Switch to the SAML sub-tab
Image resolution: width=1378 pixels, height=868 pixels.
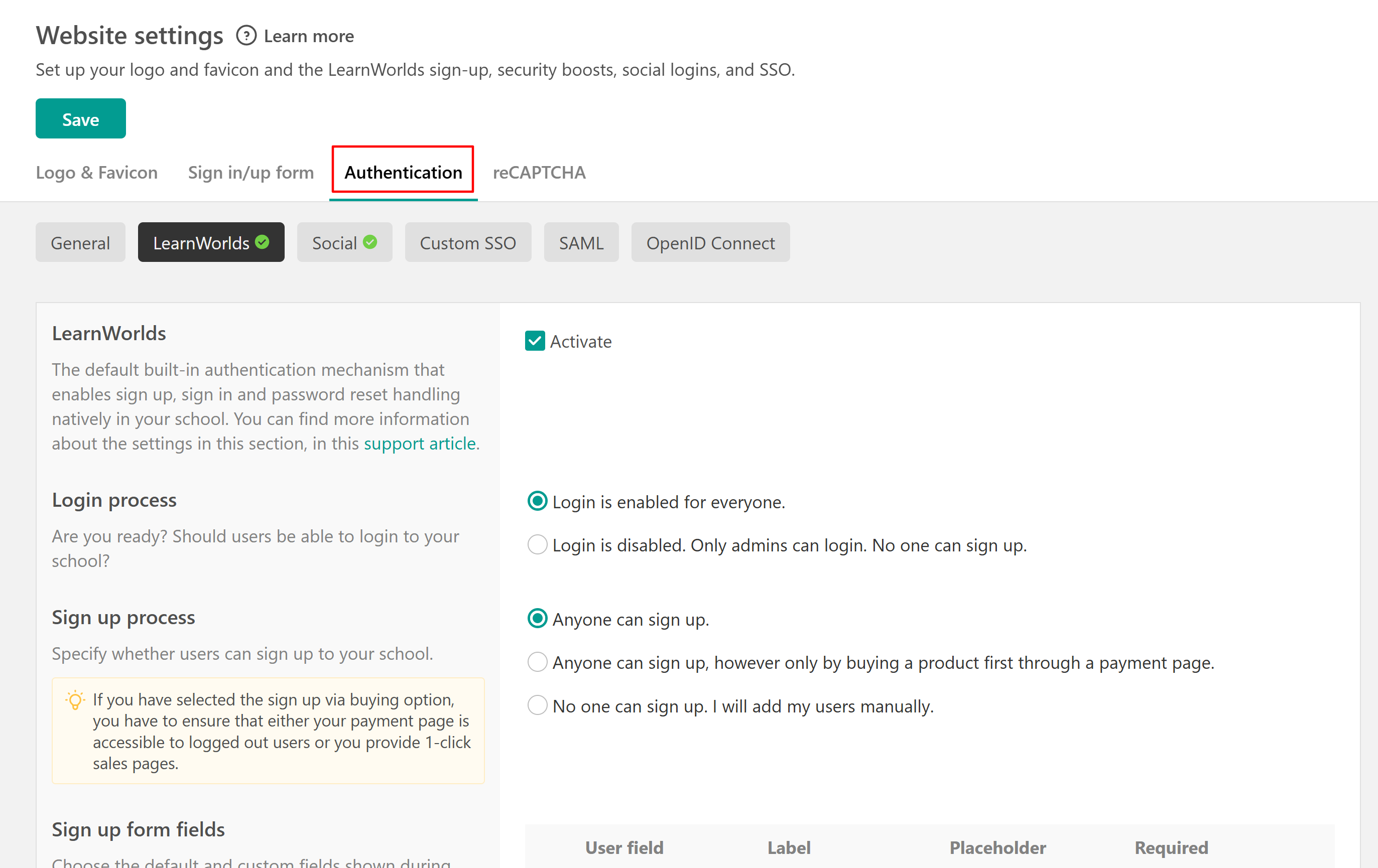[x=581, y=242]
